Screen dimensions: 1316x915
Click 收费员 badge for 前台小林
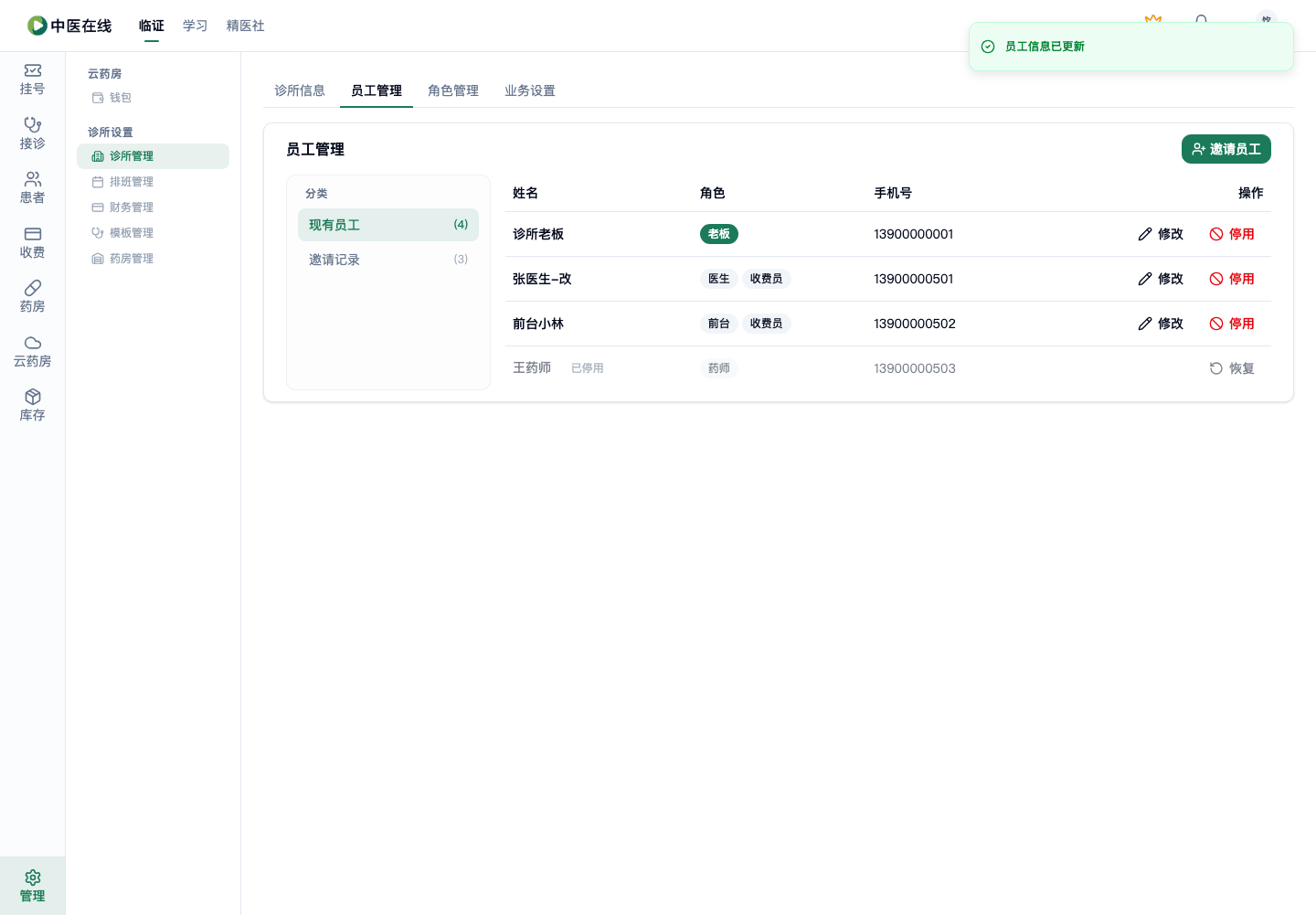(767, 324)
